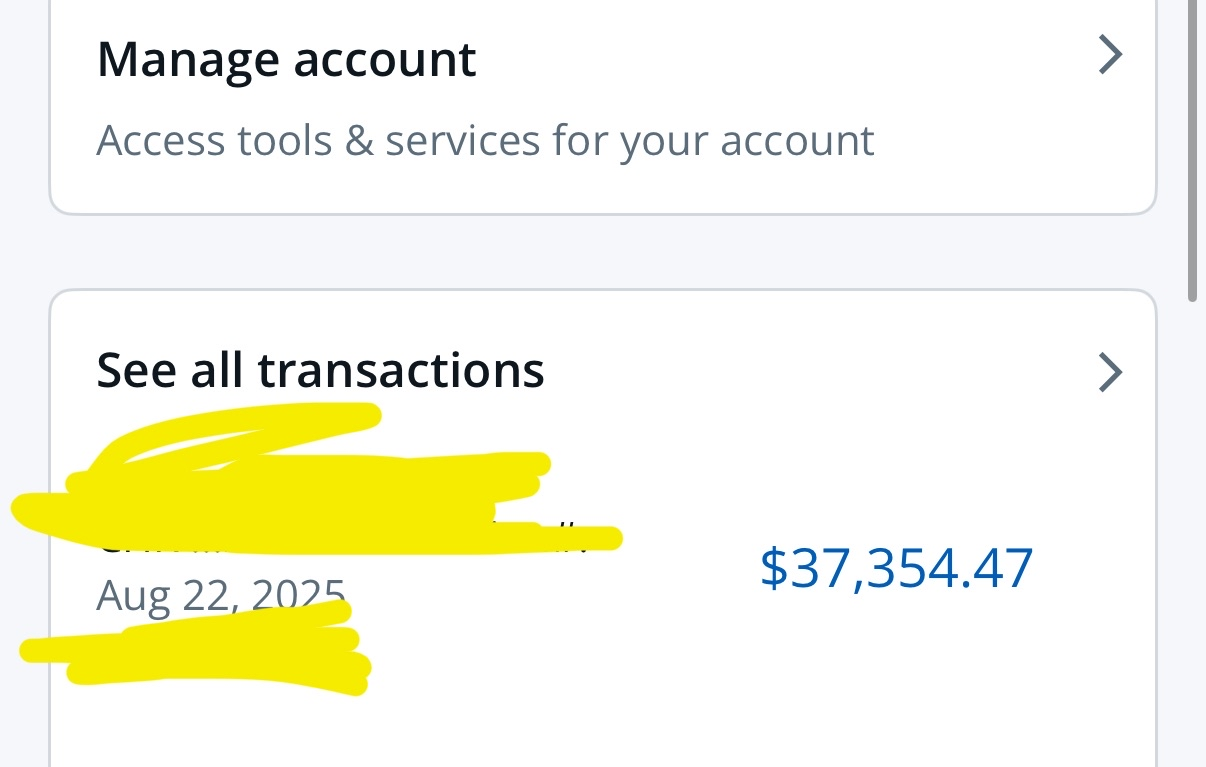Select the $37,354.47 transaction amount
The image size is (1206, 767).
(896, 569)
